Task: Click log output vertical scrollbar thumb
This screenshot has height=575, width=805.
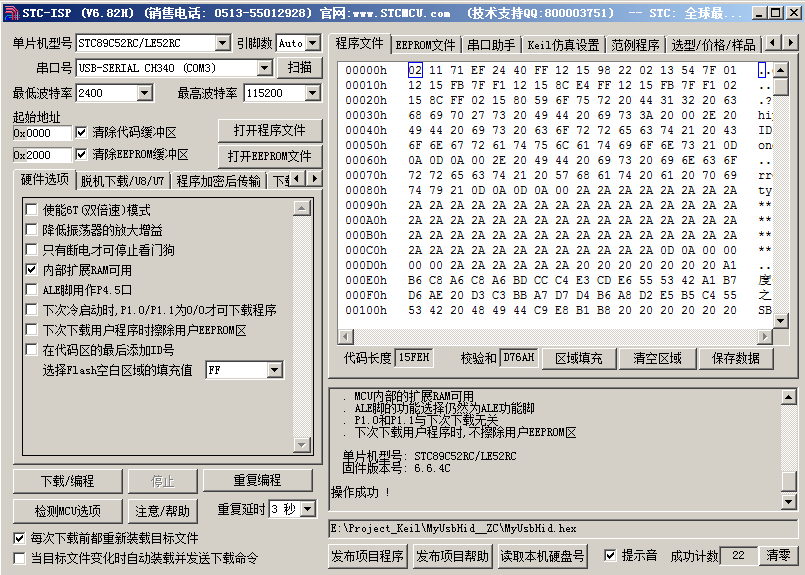Action: click(789, 482)
